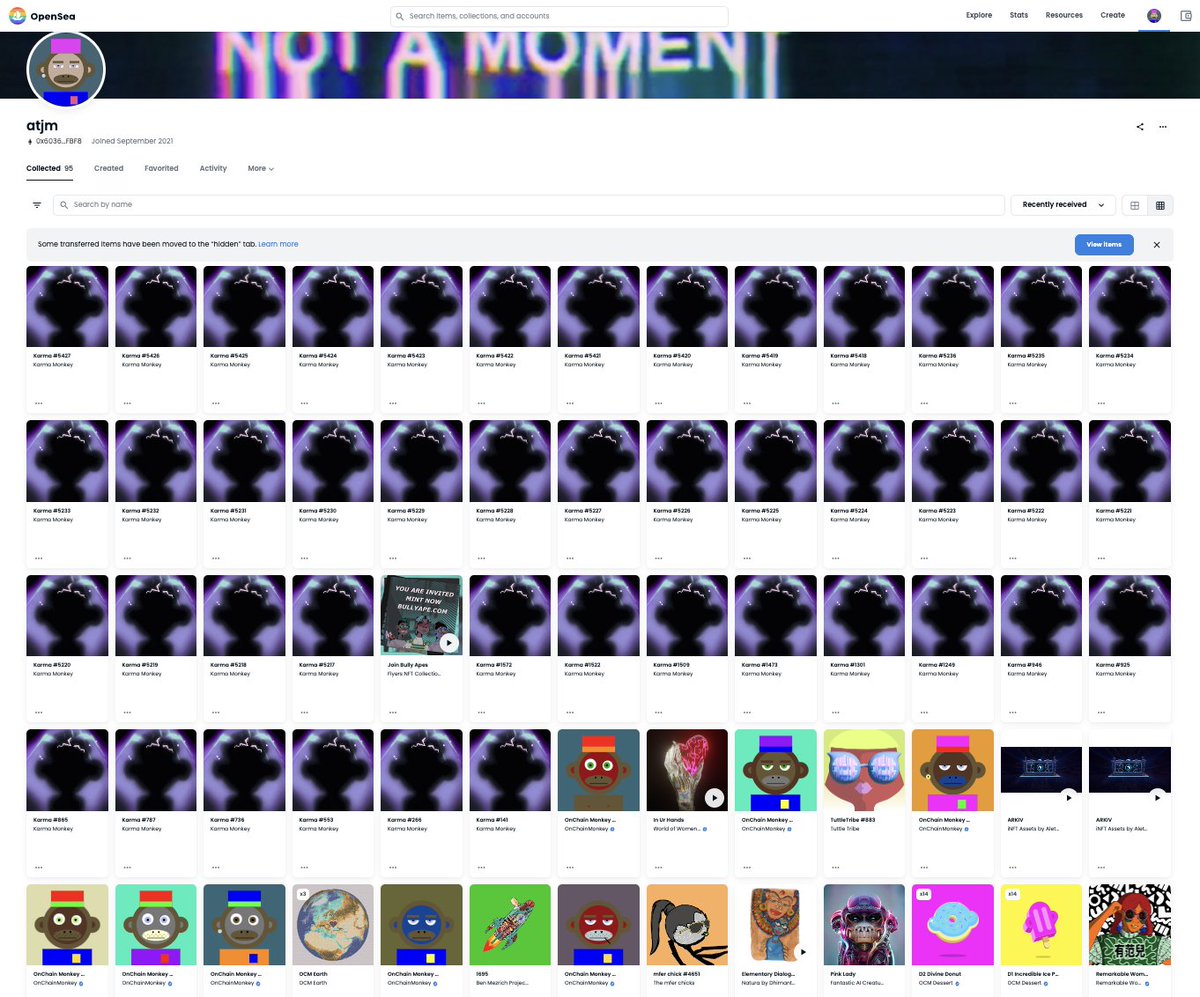The image size is (1200, 997).
Task: Open options menu on TuttleTribe #883 card
Action: pyautogui.click(x=835, y=867)
